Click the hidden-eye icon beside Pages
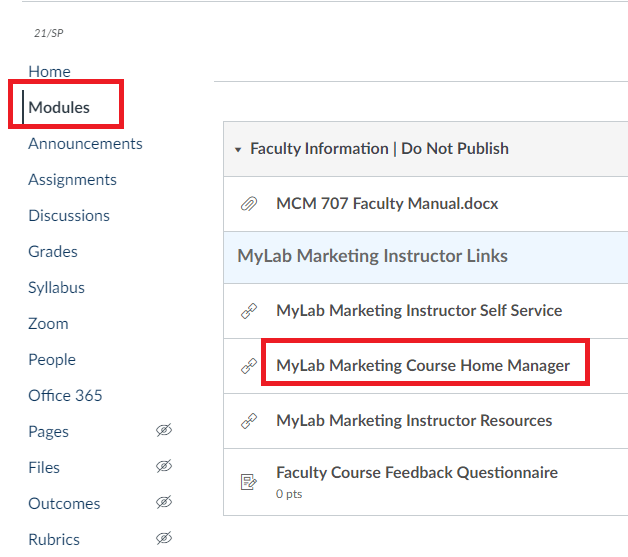Image resolution: width=628 pixels, height=557 pixels. pos(164,430)
